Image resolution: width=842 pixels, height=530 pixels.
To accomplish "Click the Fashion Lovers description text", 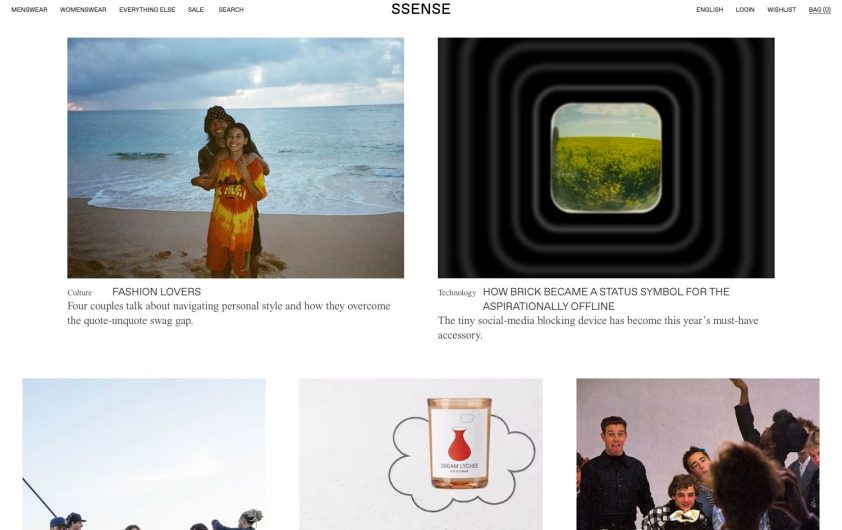I will pos(229,313).
